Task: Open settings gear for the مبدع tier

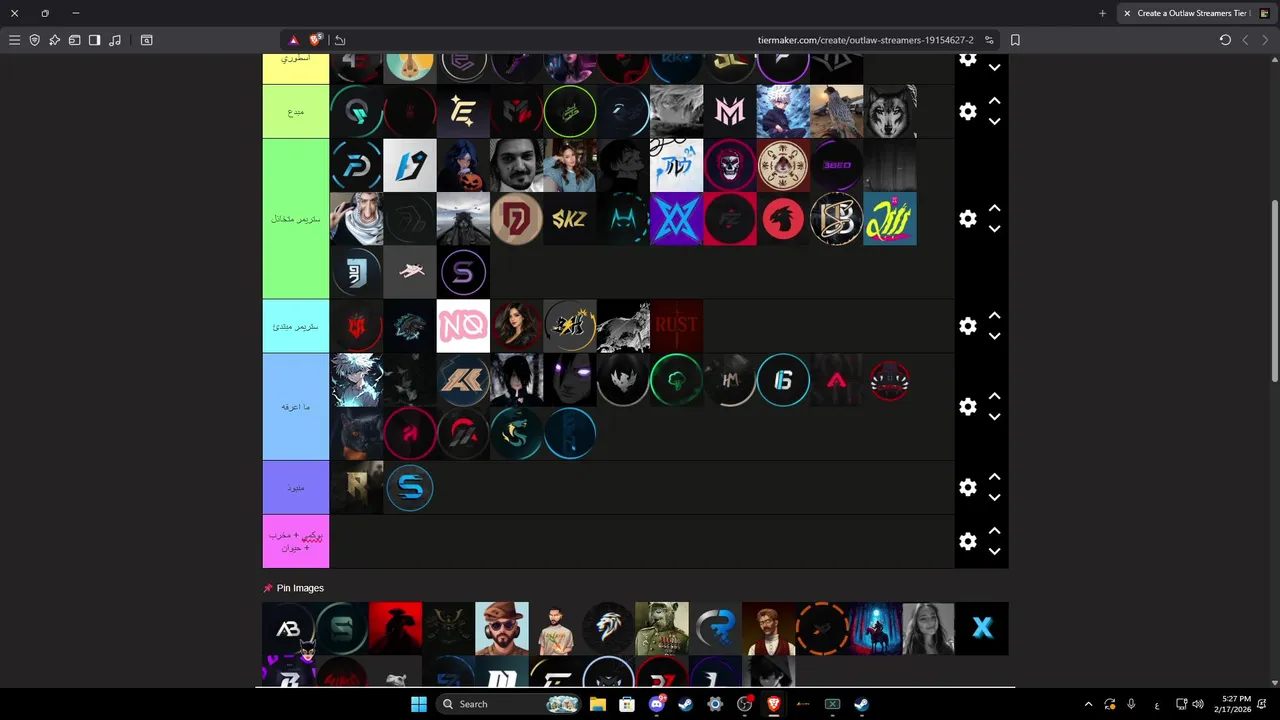Action: coord(967,111)
